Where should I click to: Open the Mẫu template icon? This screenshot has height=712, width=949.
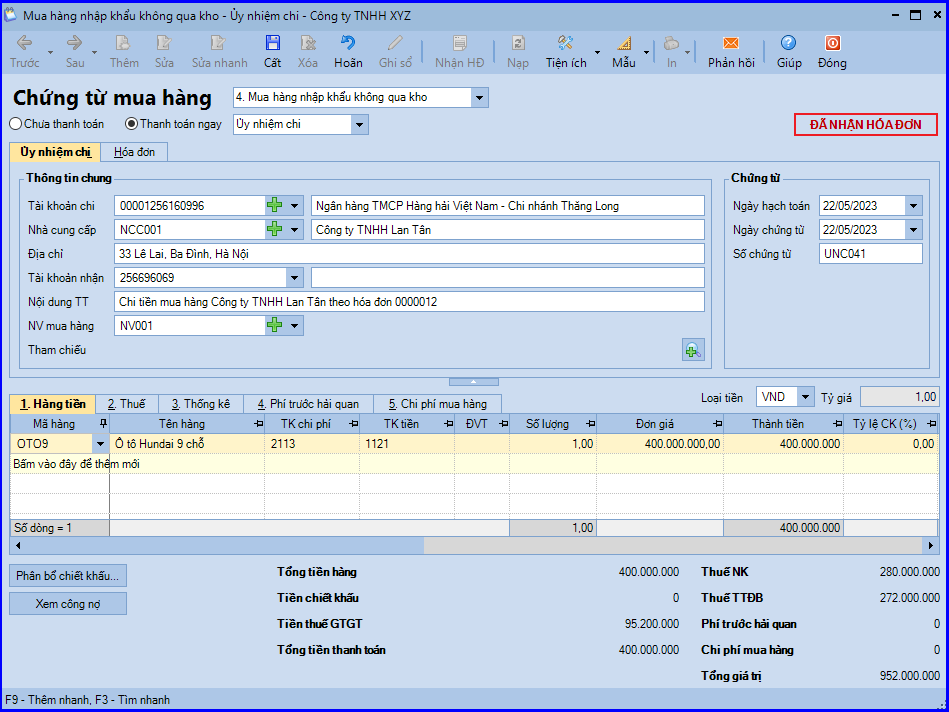[x=623, y=42]
